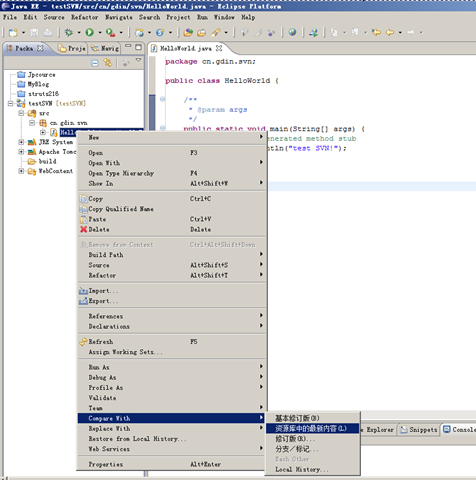476x480 pixels.
Task: Click the New wizard toolbar icon
Action: 13,32
